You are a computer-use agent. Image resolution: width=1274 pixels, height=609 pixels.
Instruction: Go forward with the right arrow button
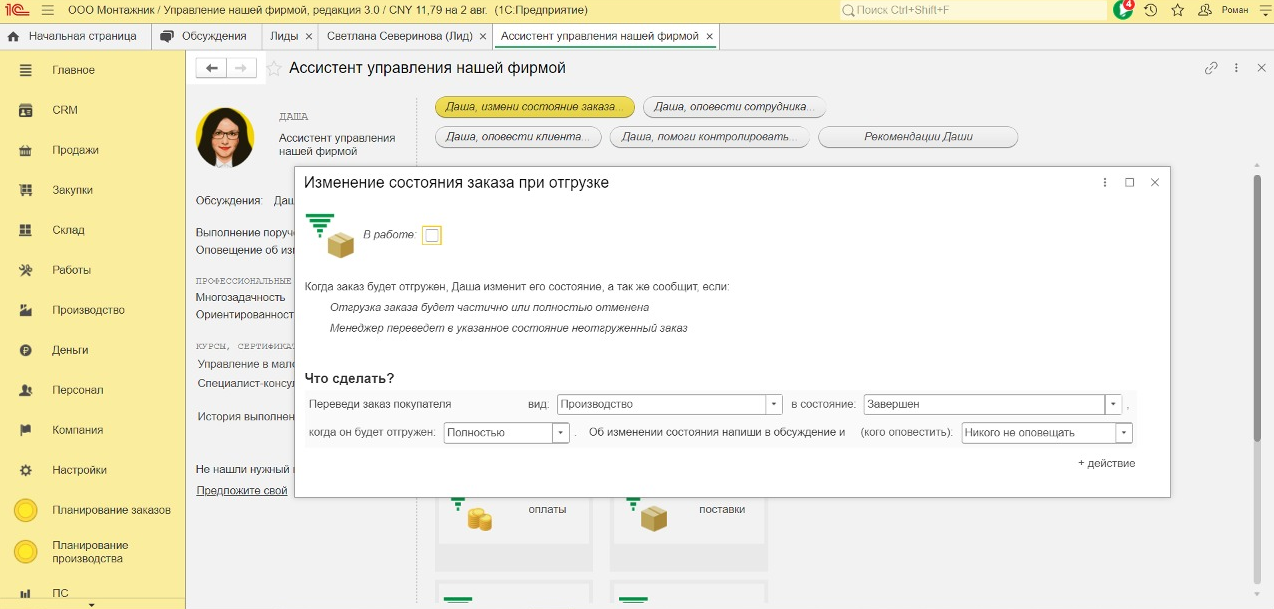(241, 68)
